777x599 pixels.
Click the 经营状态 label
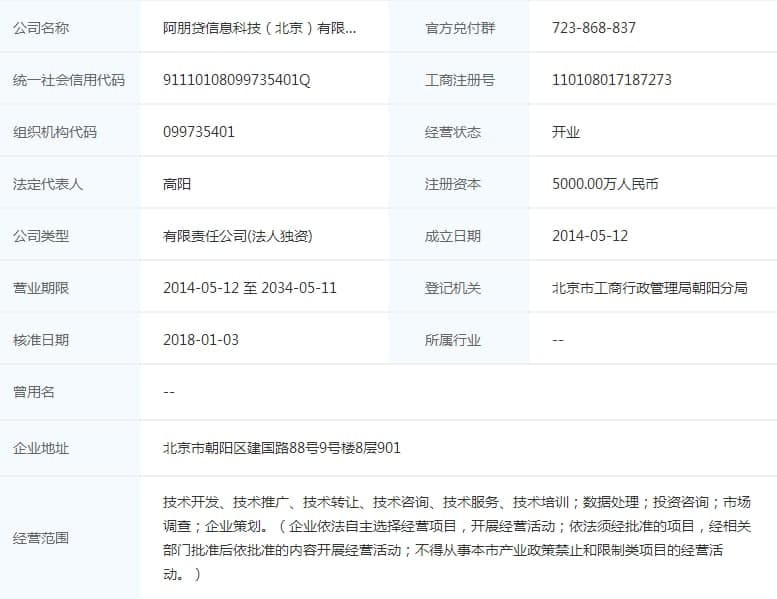pos(453,132)
